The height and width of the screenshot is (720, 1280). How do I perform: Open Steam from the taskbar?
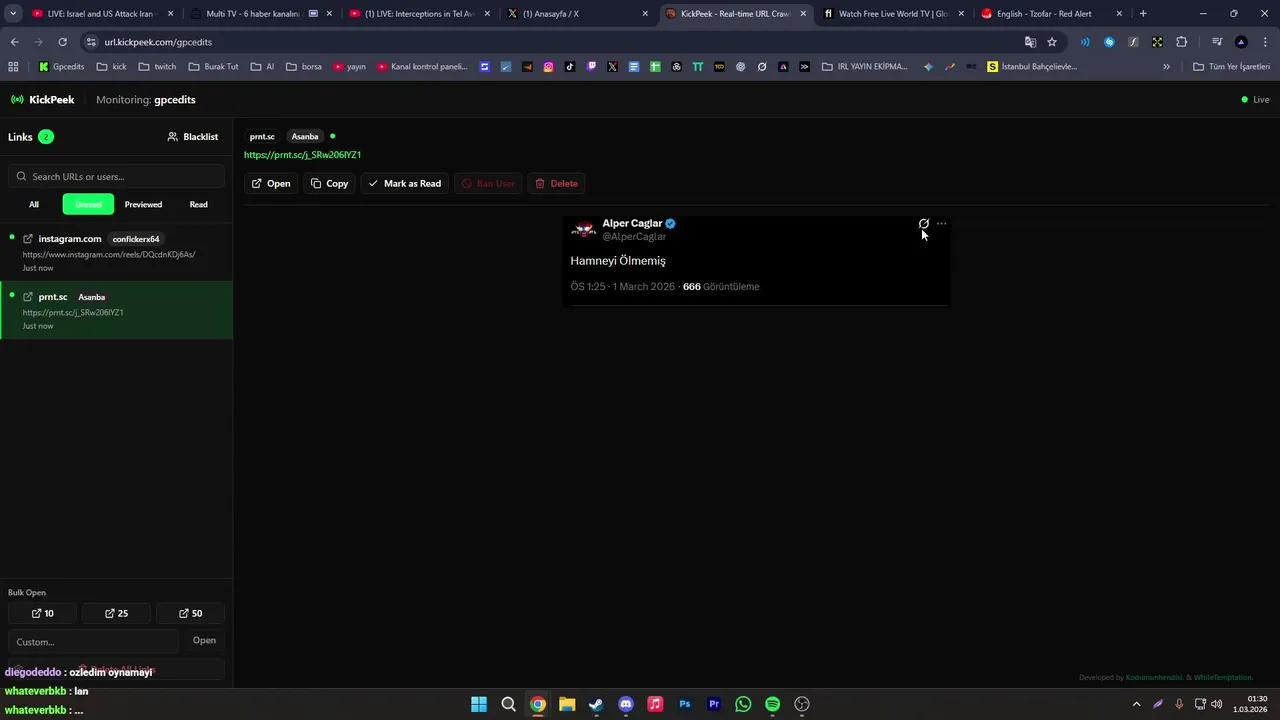click(596, 704)
